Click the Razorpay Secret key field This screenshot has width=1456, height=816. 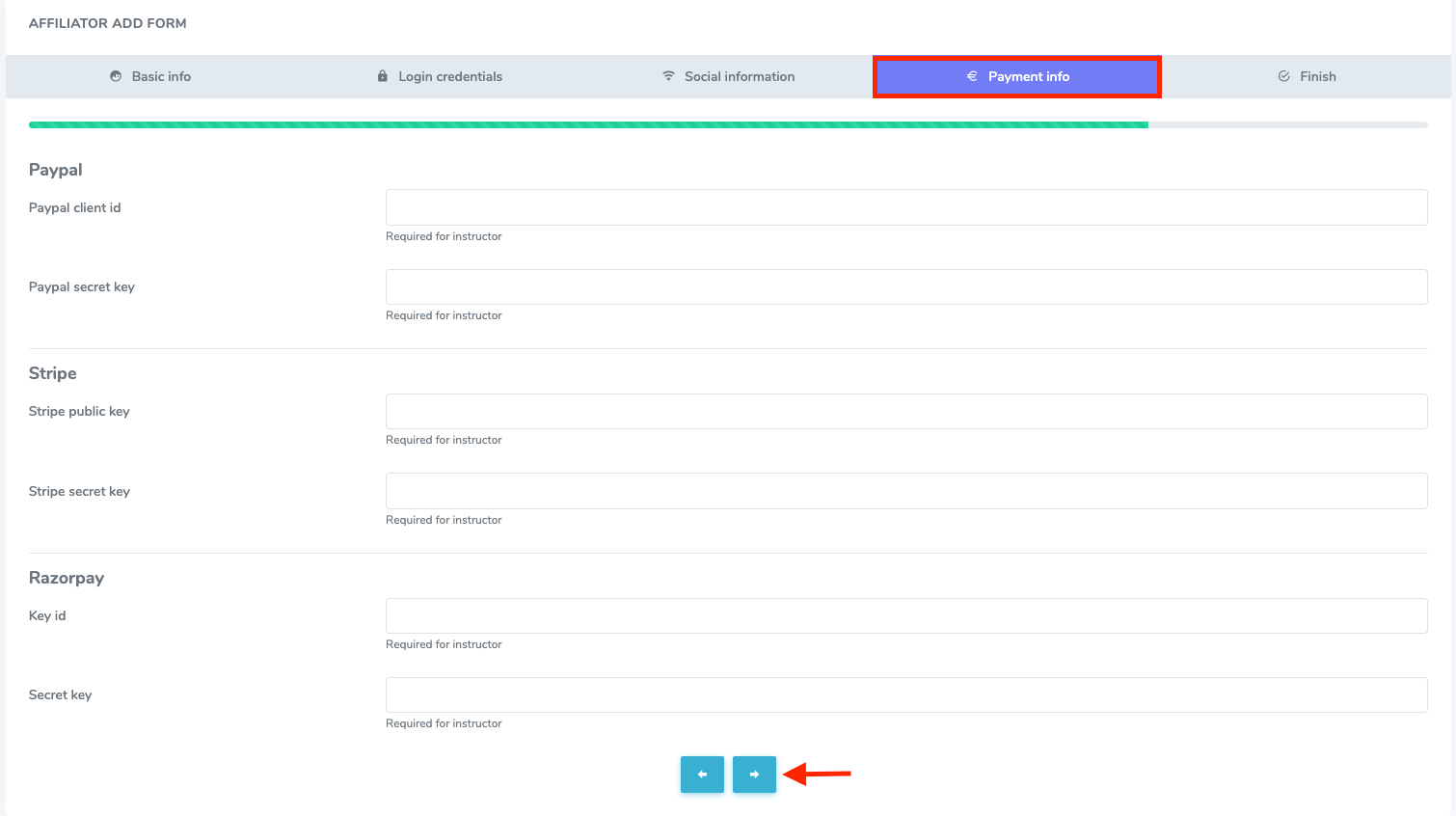point(905,694)
